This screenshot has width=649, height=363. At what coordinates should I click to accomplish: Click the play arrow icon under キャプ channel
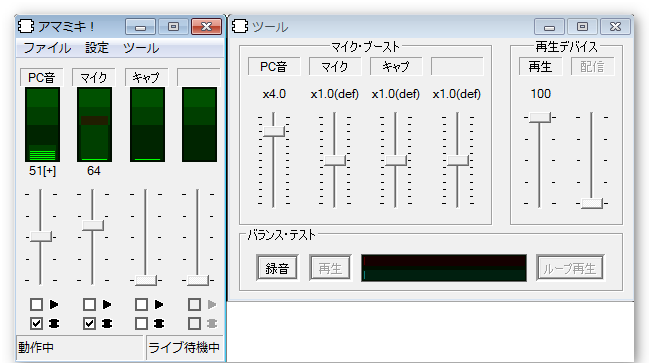[159, 305]
